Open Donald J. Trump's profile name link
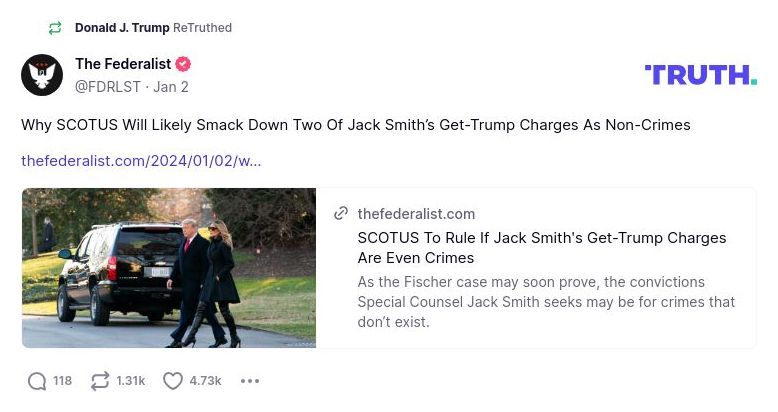Screen dimensions: 778x412 (122, 28)
